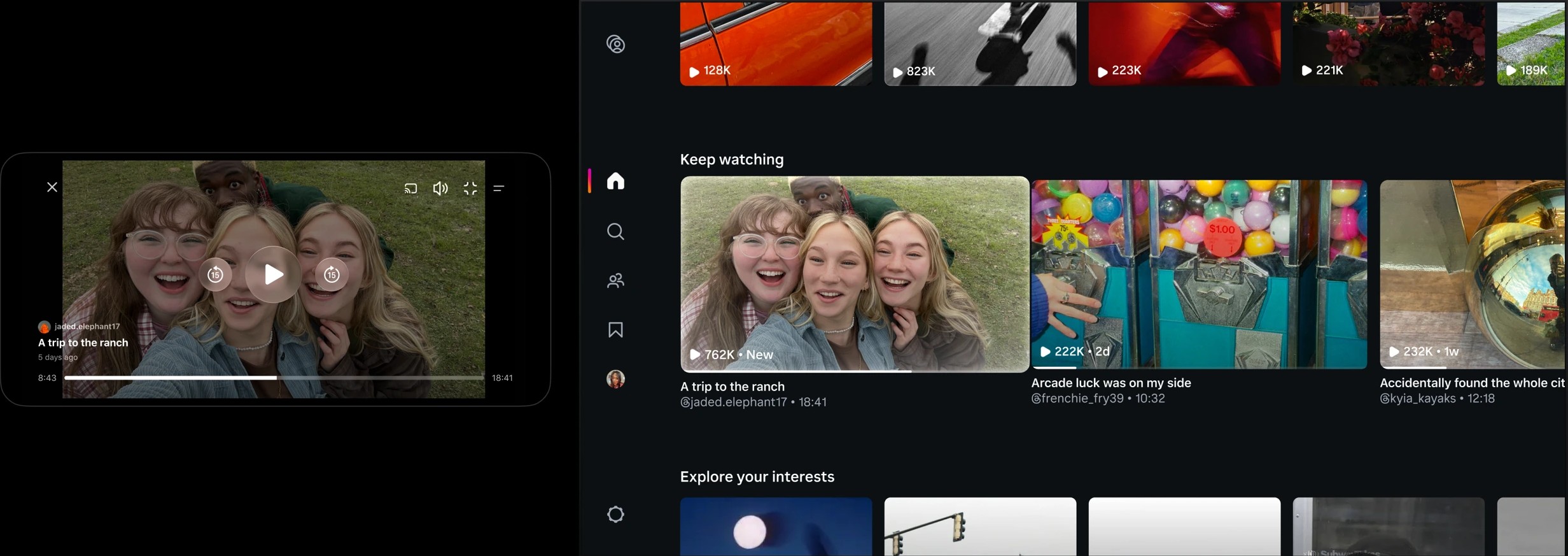Close the phone video player
The image size is (1568, 556).
[x=52, y=187]
